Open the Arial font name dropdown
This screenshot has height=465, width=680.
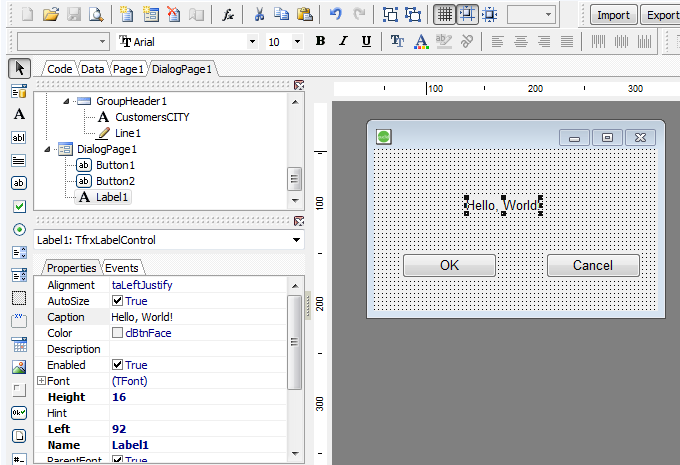(x=252, y=41)
